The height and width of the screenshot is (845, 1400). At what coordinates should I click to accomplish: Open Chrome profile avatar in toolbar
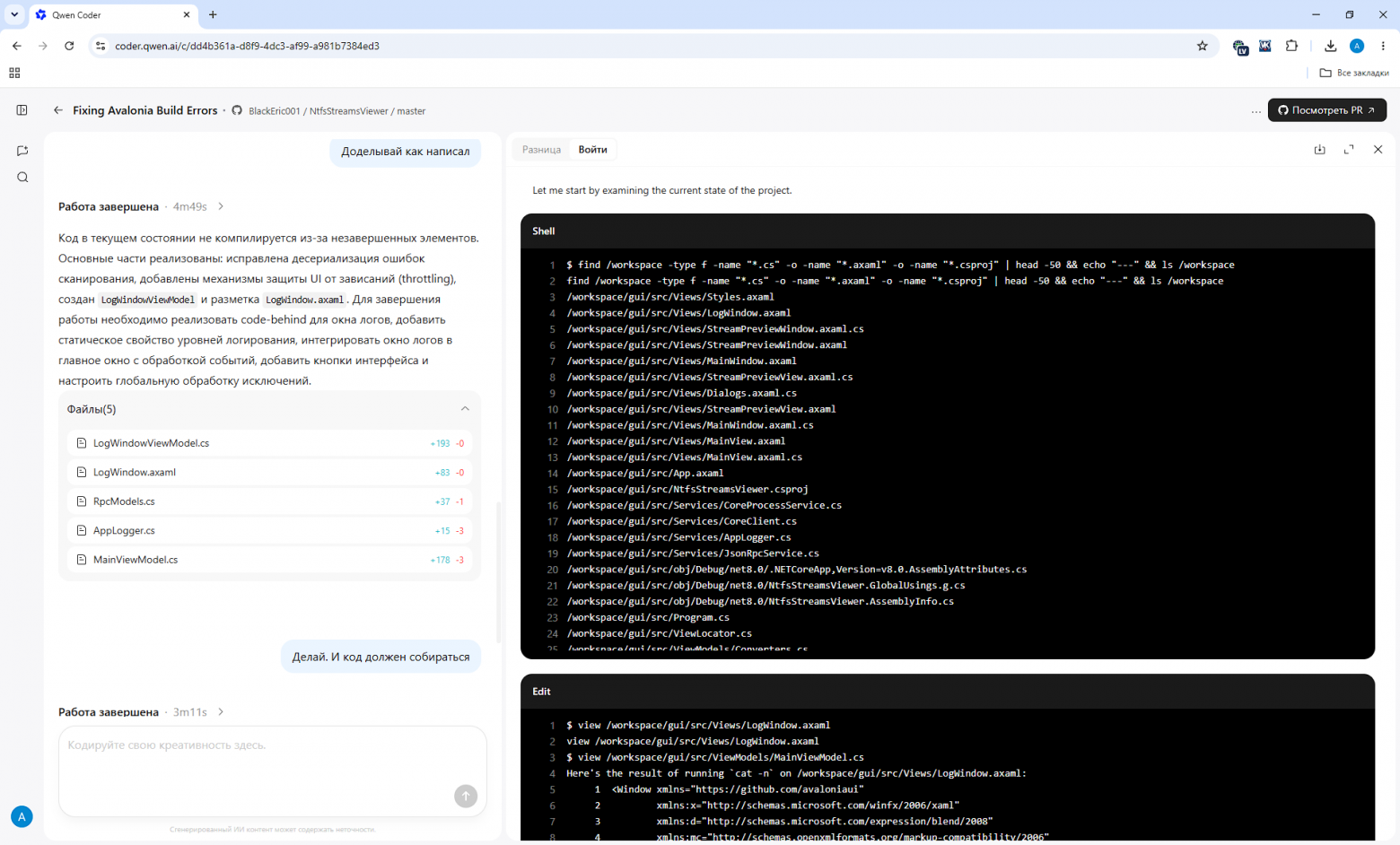coord(1357,46)
